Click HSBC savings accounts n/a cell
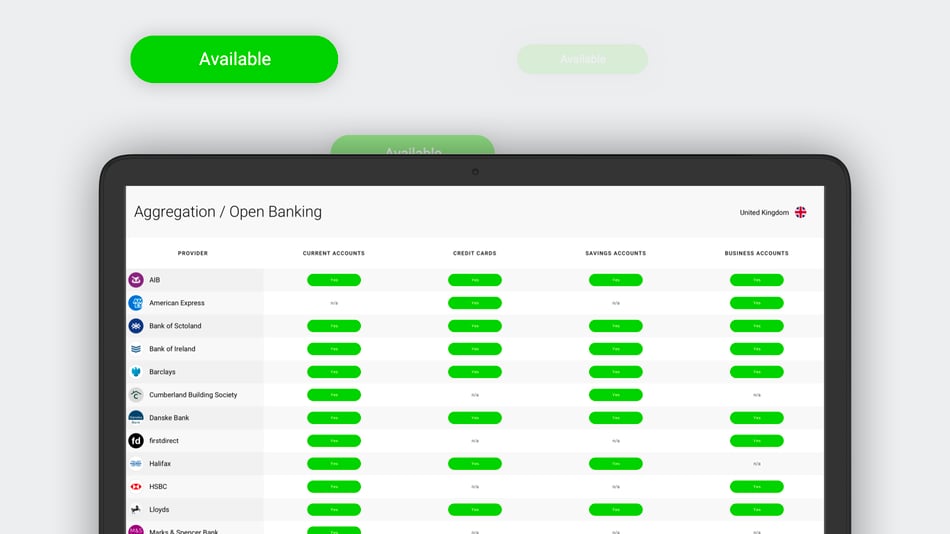The height and width of the screenshot is (534, 950). 616,487
